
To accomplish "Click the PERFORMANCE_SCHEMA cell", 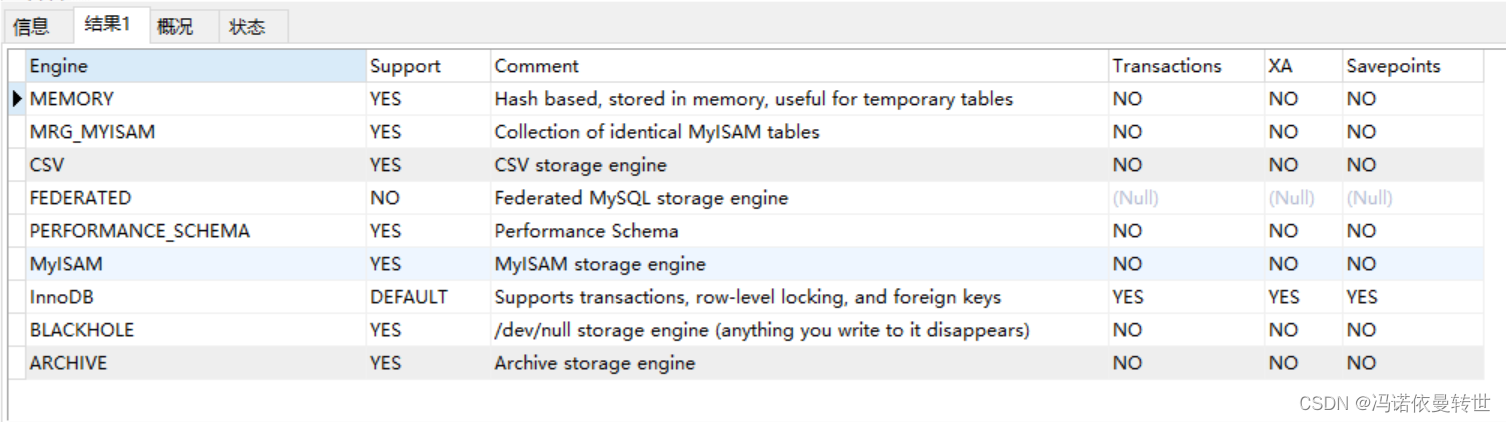I will tap(196, 231).
